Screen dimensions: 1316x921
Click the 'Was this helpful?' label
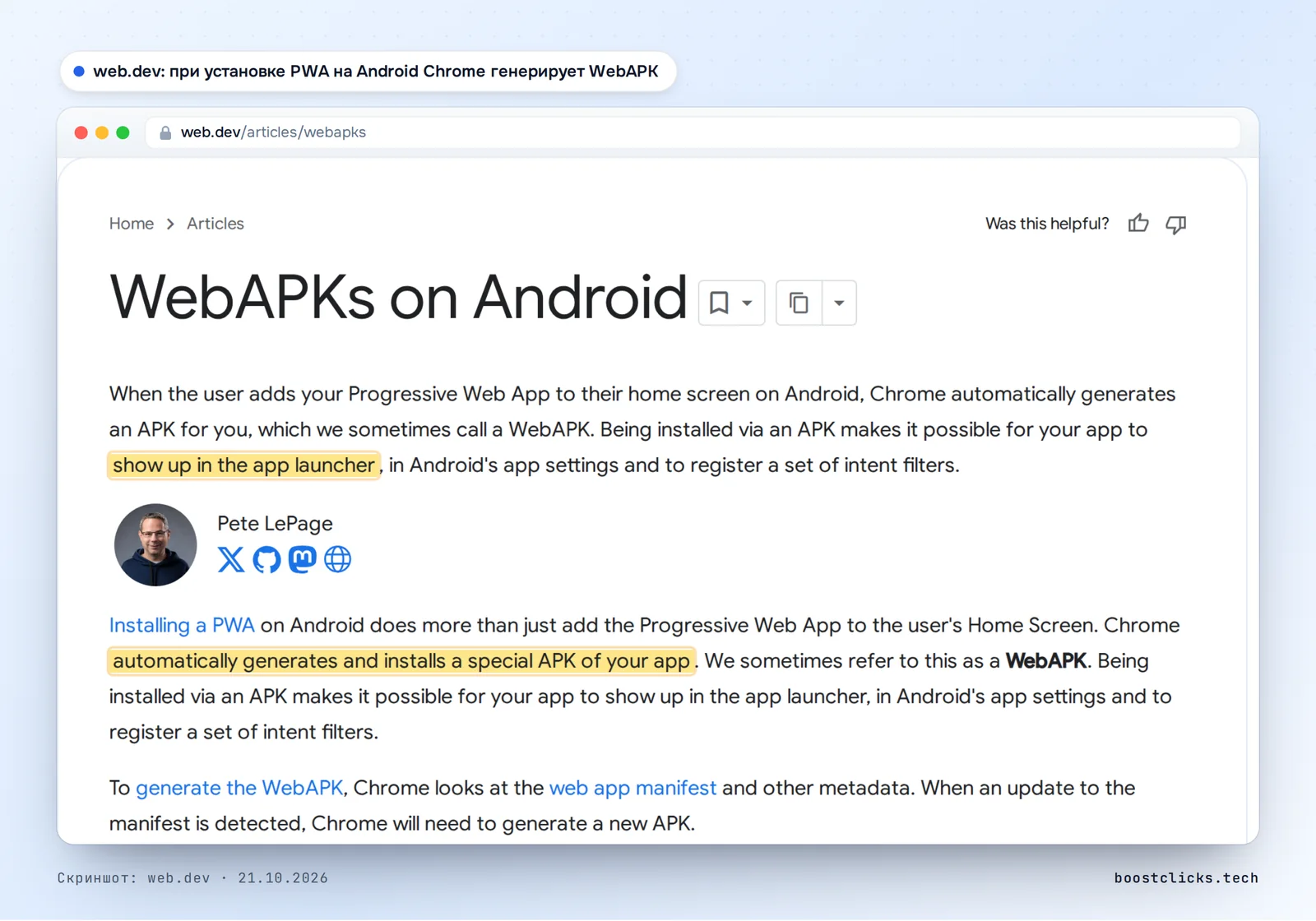click(1047, 224)
